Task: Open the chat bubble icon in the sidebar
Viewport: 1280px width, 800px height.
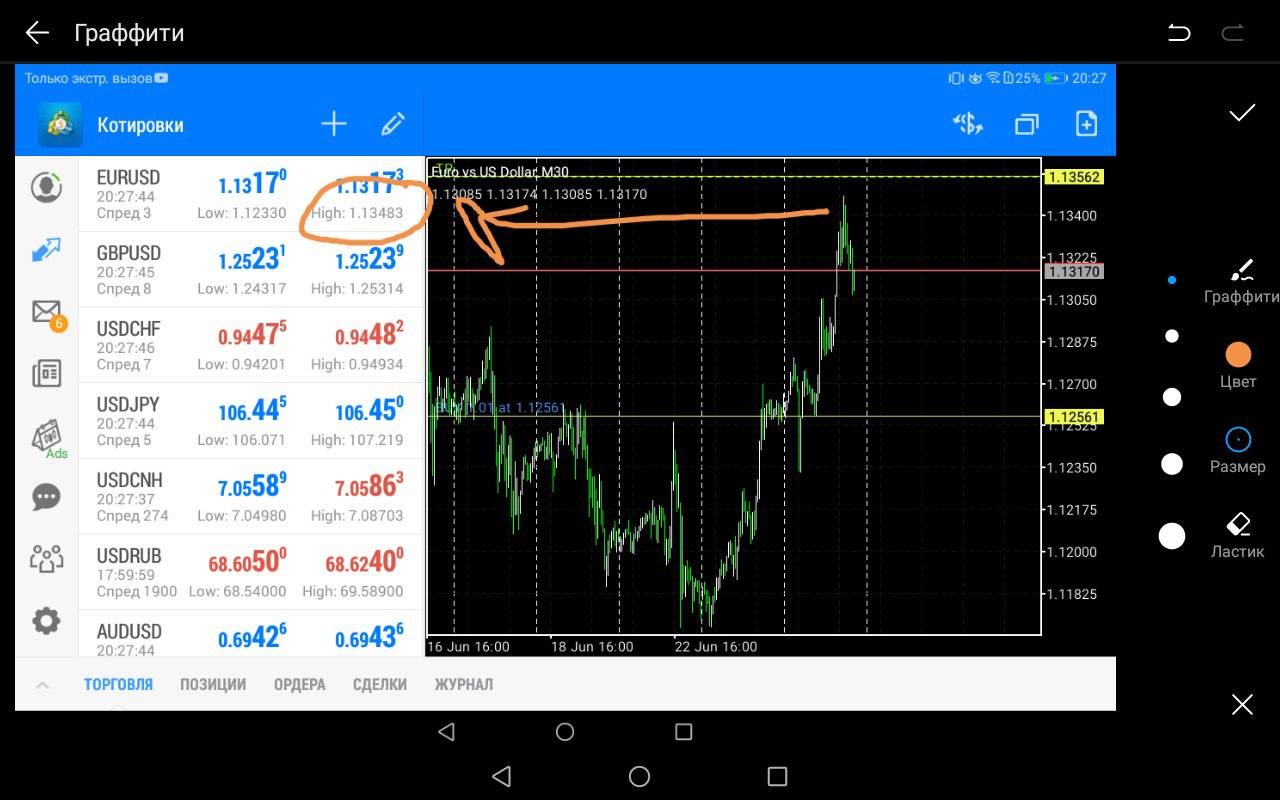Action: tap(46, 497)
